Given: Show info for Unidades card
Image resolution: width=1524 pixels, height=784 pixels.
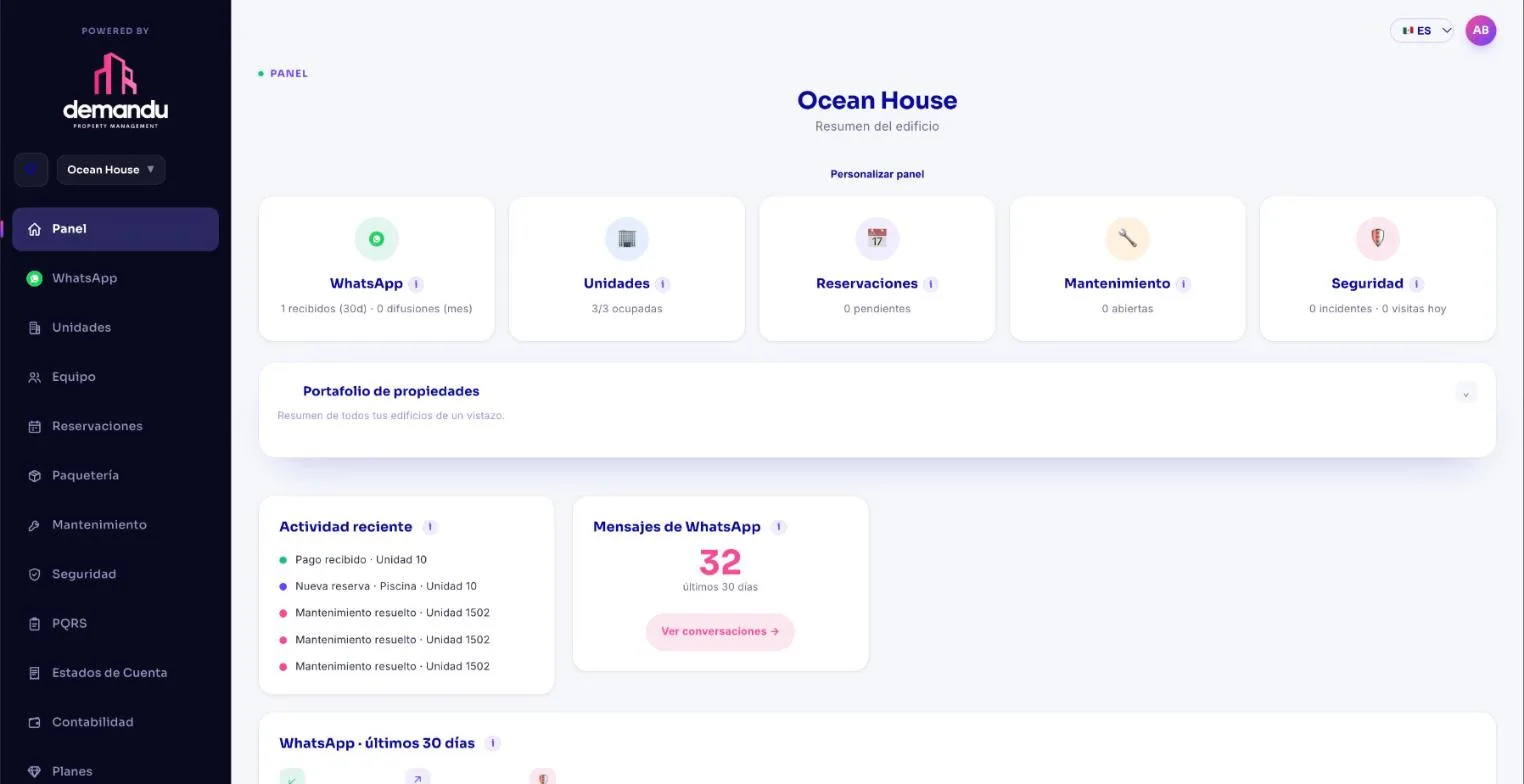Looking at the screenshot, I should coord(663,284).
